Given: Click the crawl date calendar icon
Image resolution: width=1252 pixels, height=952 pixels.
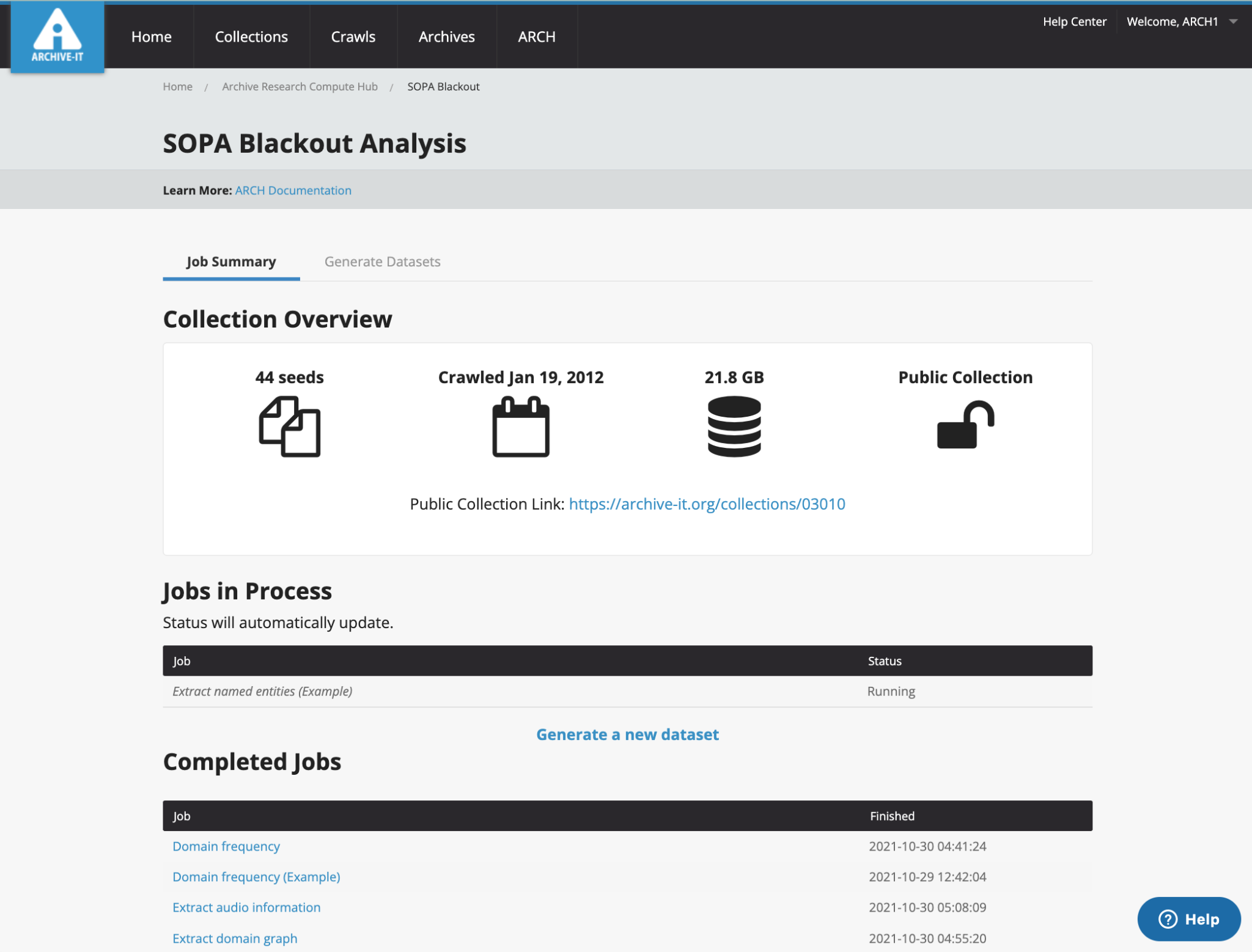Looking at the screenshot, I should [x=520, y=426].
